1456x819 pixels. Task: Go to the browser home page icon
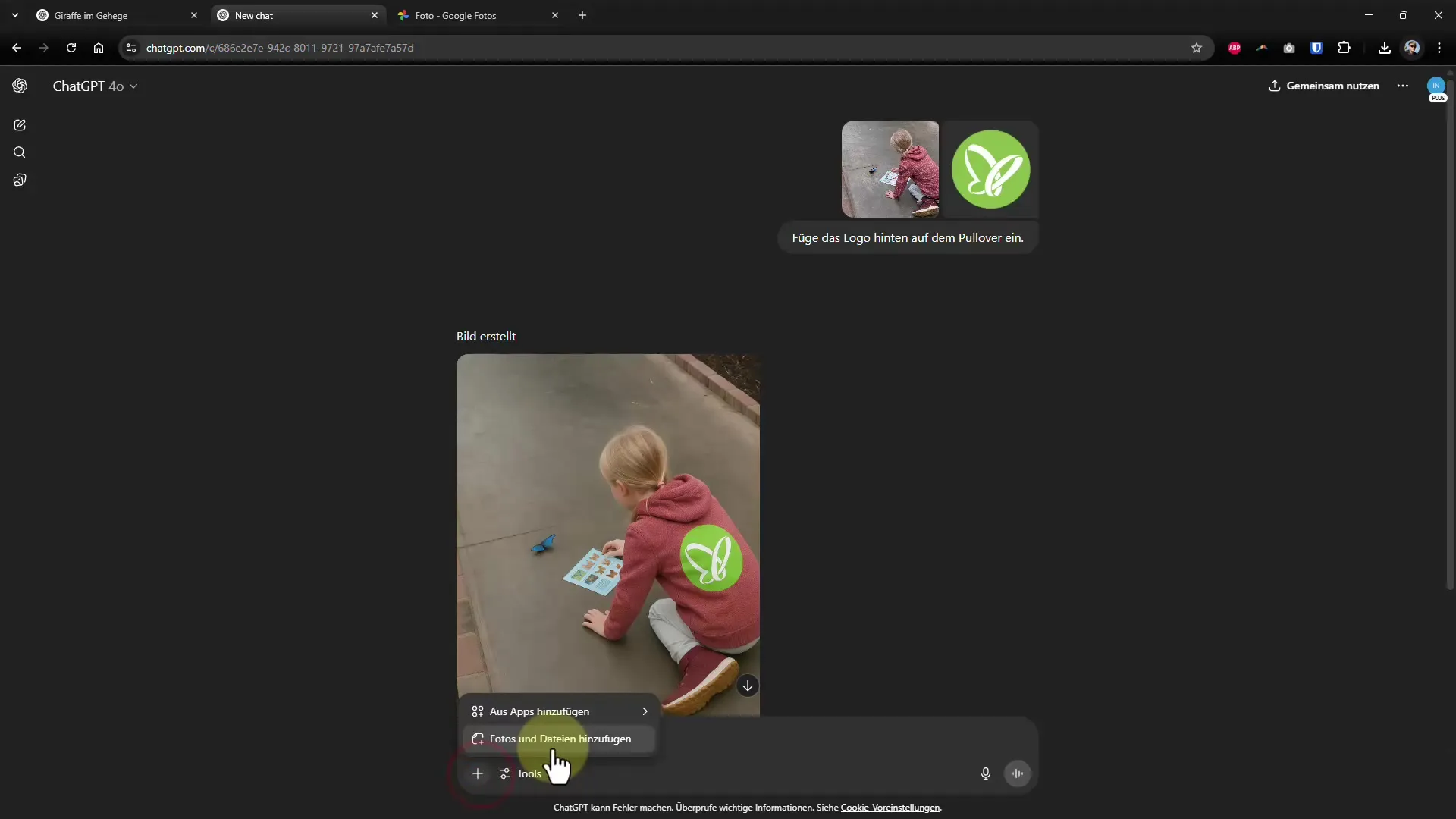99,48
